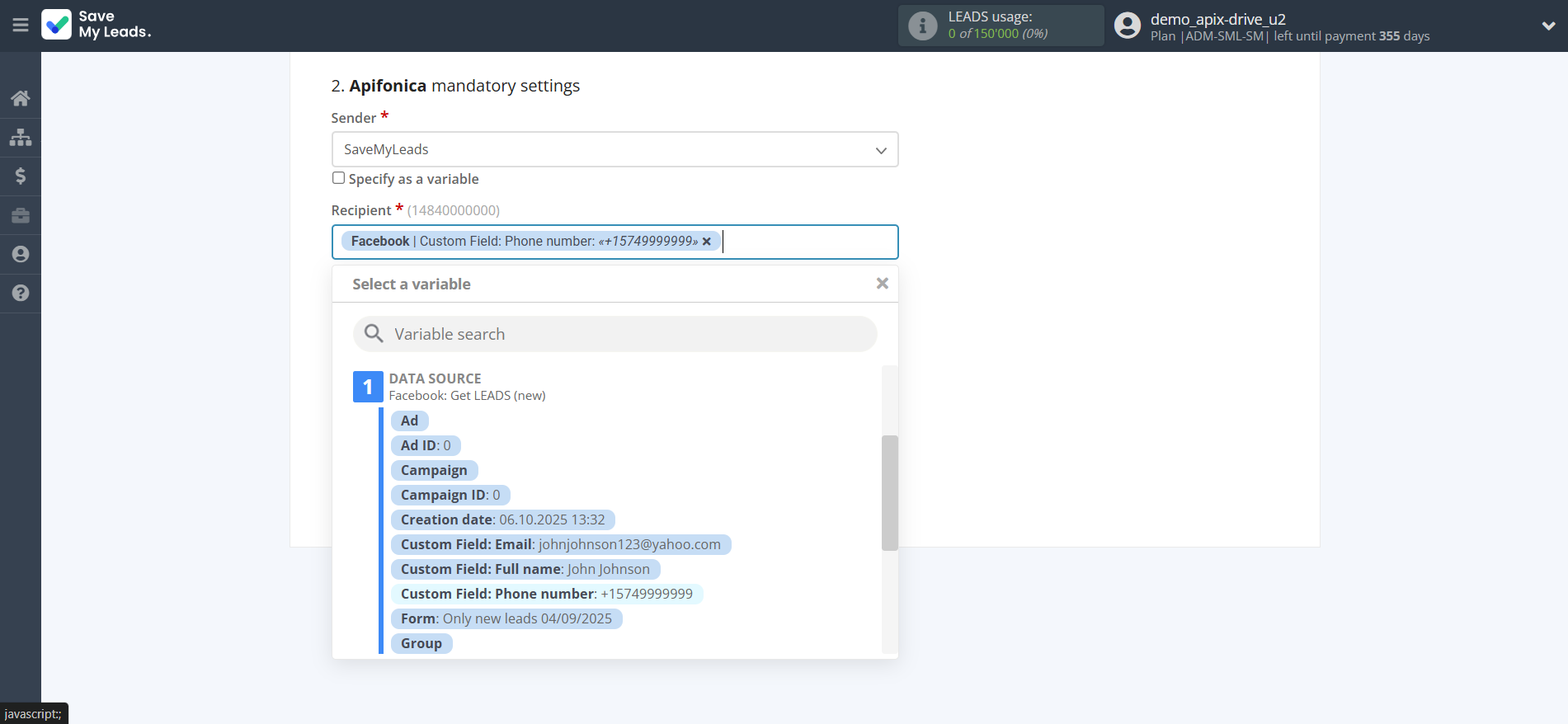Enable 'Specify as a variable' checkbox
The image size is (1568, 724).
pyautogui.click(x=338, y=178)
